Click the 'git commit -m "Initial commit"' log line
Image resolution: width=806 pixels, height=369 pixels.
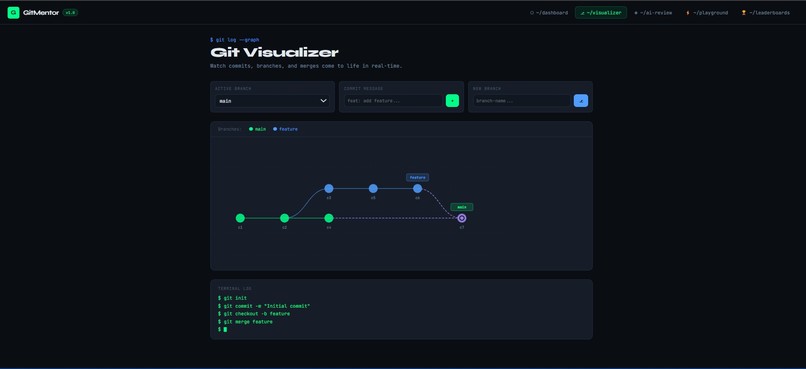pyautogui.click(x=264, y=306)
